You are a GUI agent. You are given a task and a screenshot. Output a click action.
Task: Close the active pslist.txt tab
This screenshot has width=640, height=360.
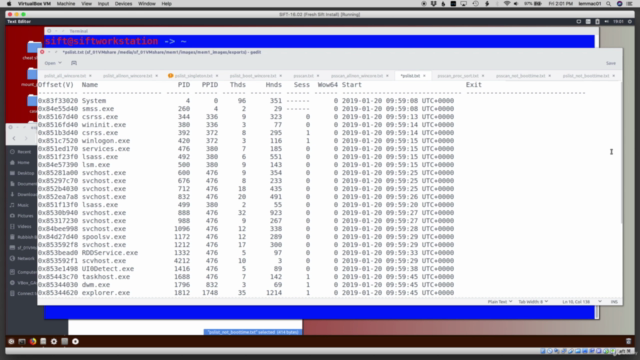424,76
